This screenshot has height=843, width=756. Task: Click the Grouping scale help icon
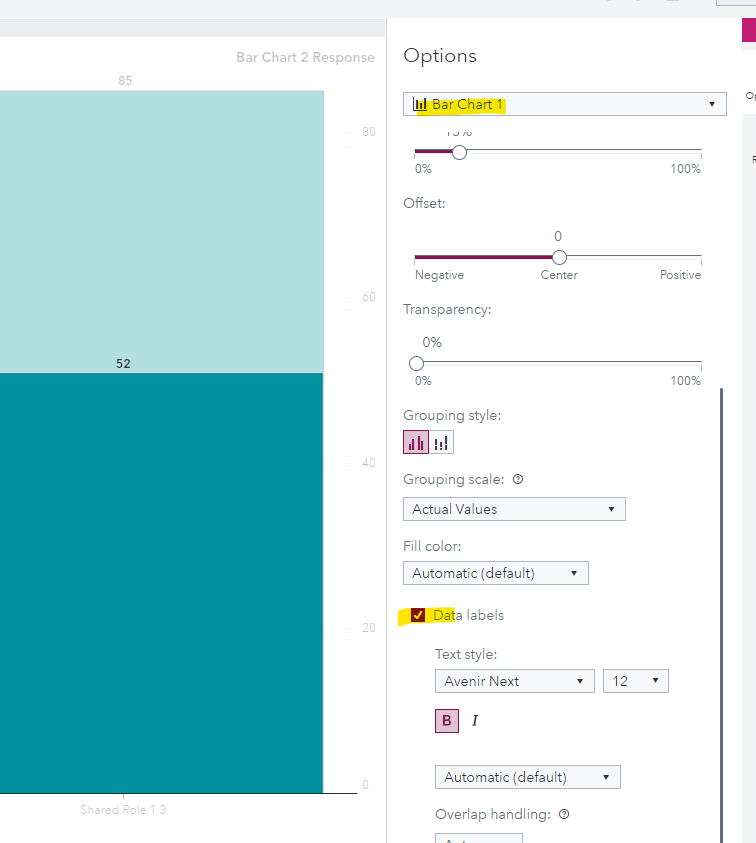518,479
